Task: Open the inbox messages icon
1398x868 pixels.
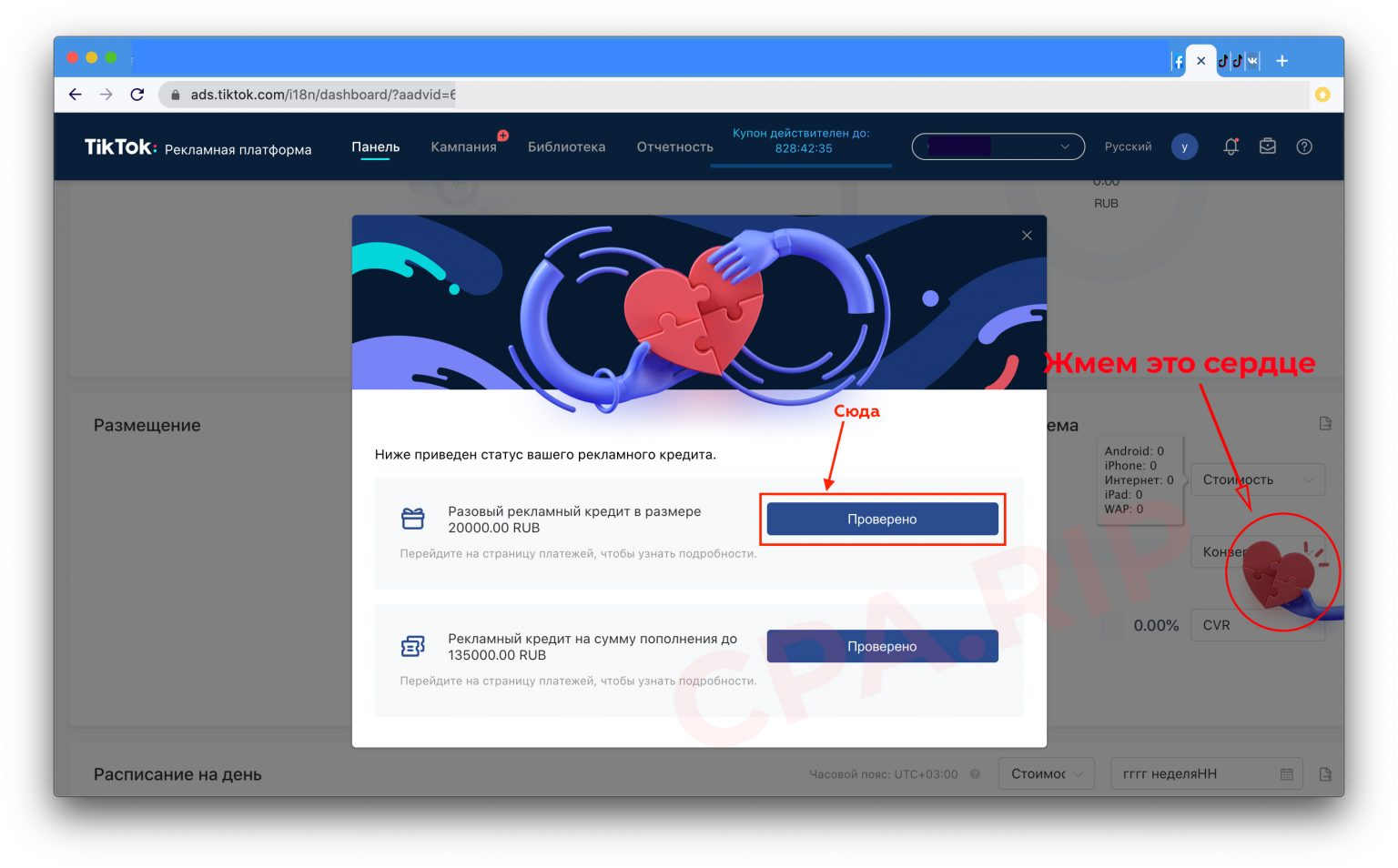Action: tap(1267, 146)
